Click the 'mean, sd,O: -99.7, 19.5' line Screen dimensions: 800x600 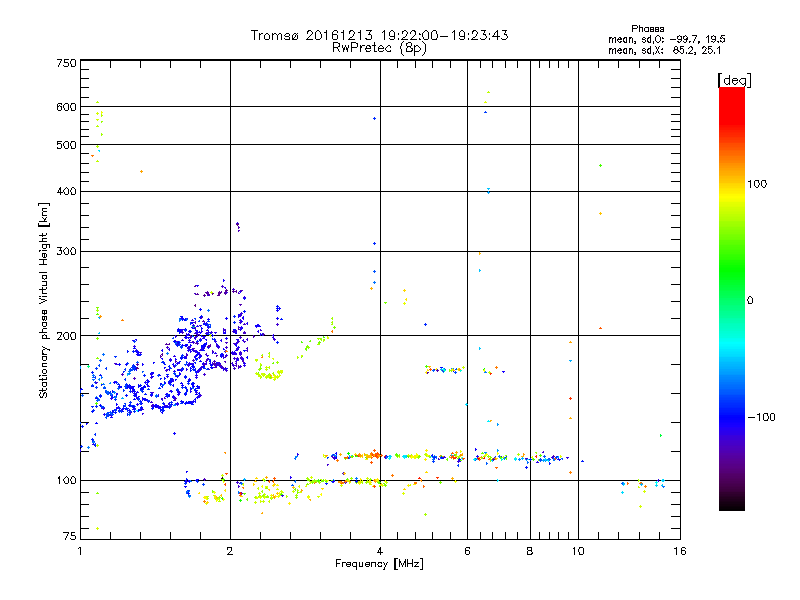pos(666,39)
